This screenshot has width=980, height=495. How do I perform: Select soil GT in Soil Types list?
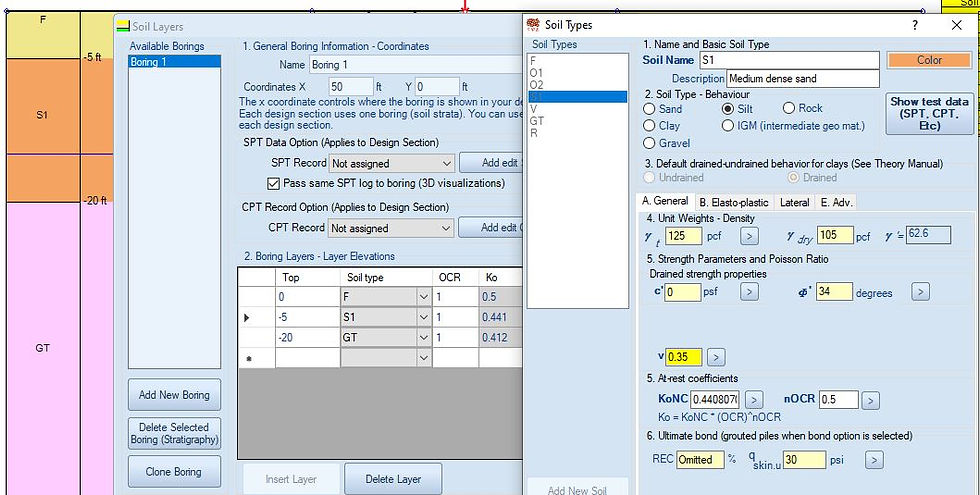(x=577, y=121)
